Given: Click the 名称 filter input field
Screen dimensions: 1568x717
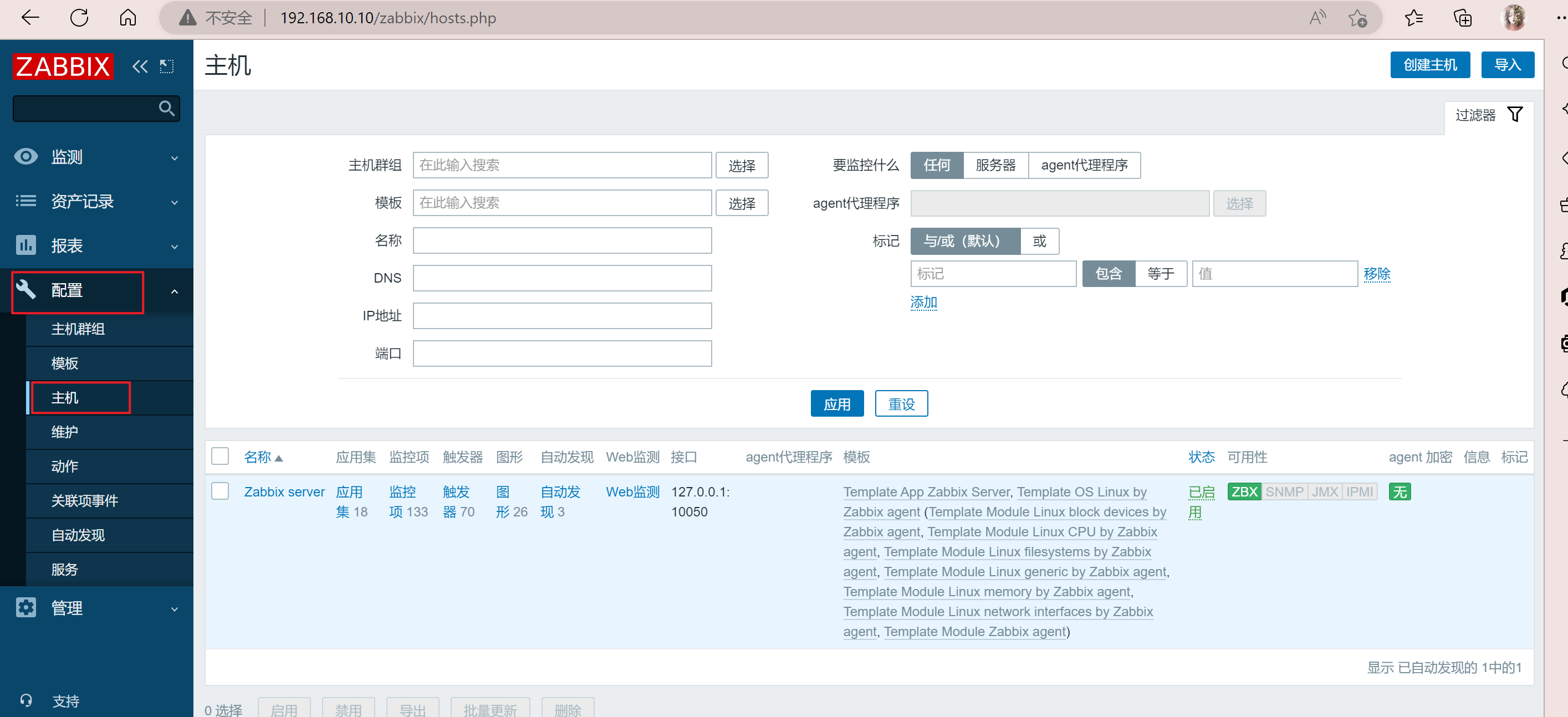Looking at the screenshot, I should pos(562,240).
